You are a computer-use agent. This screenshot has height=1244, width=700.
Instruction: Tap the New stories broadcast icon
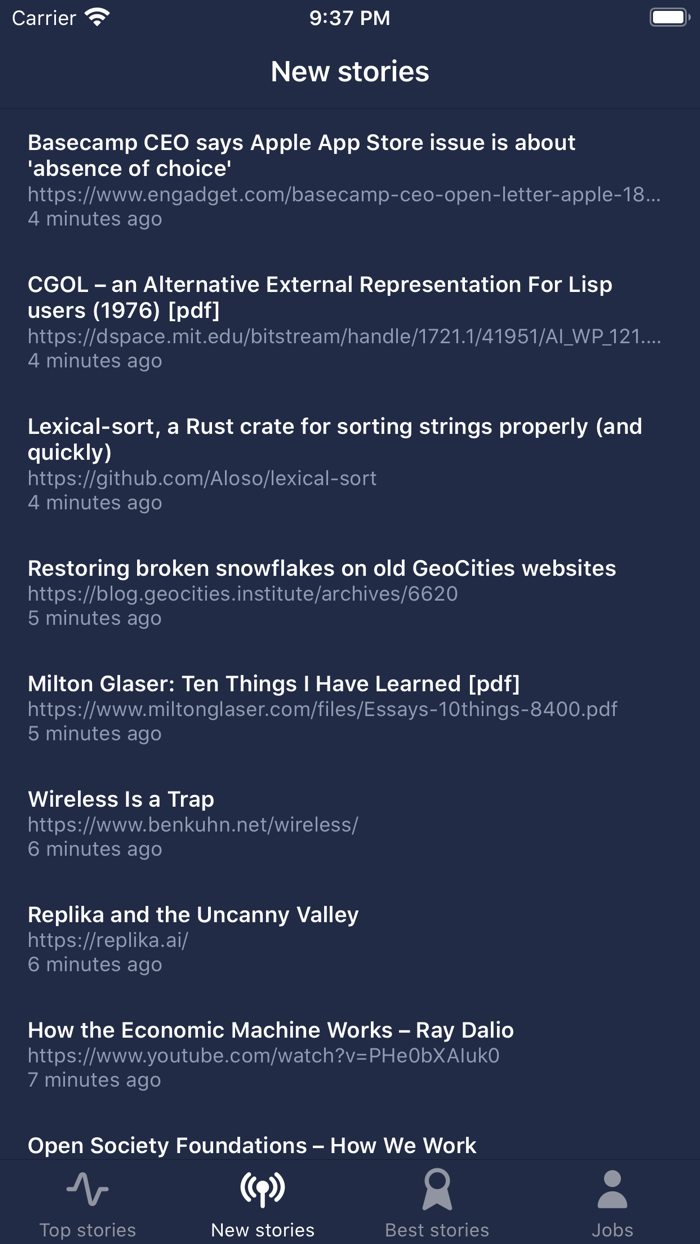(x=262, y=1191)
